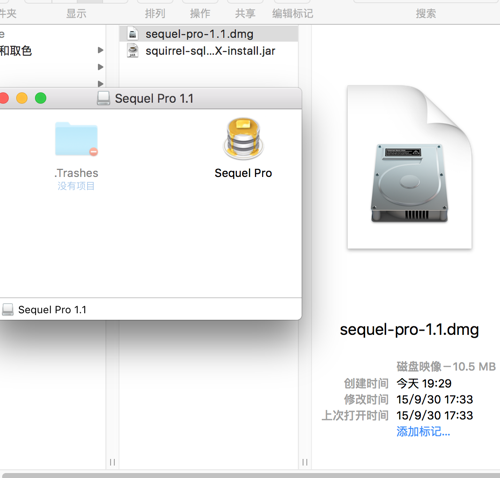The image size is (500, 478).
Task: Click the 没有项目 label under .Trashes
Action: 76,186
